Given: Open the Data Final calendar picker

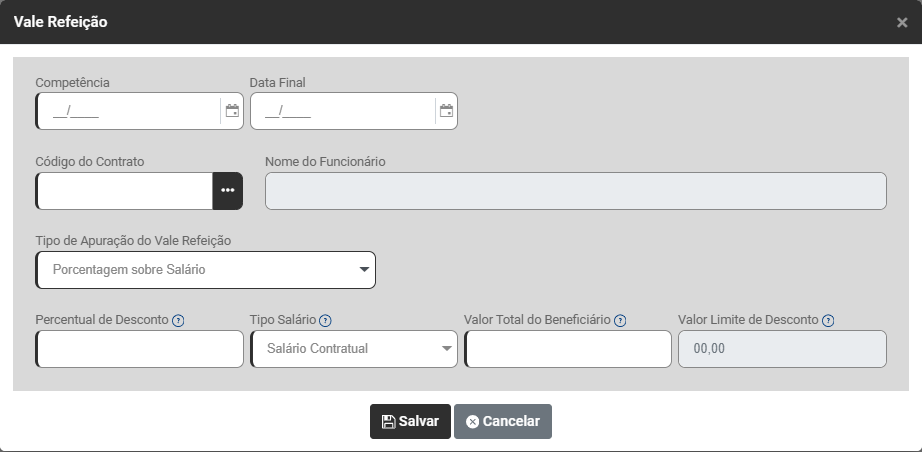Looking at the screenshot, I should pyautogui.click(x=446, y=111).
